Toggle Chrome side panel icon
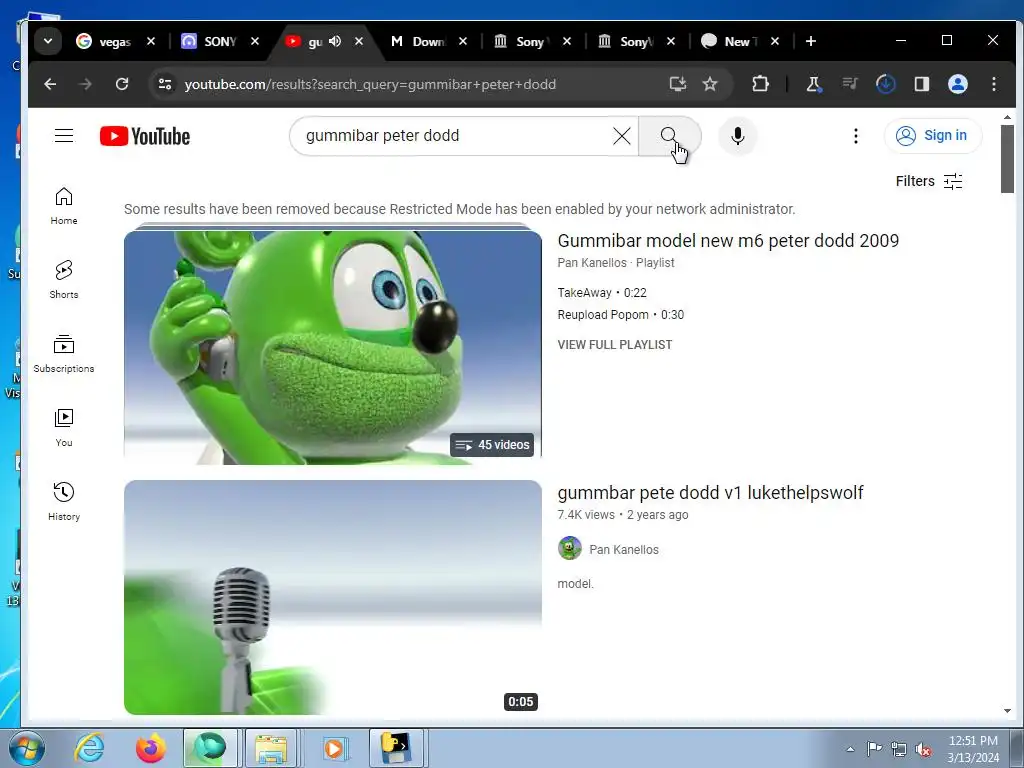 tap(921, 84)
